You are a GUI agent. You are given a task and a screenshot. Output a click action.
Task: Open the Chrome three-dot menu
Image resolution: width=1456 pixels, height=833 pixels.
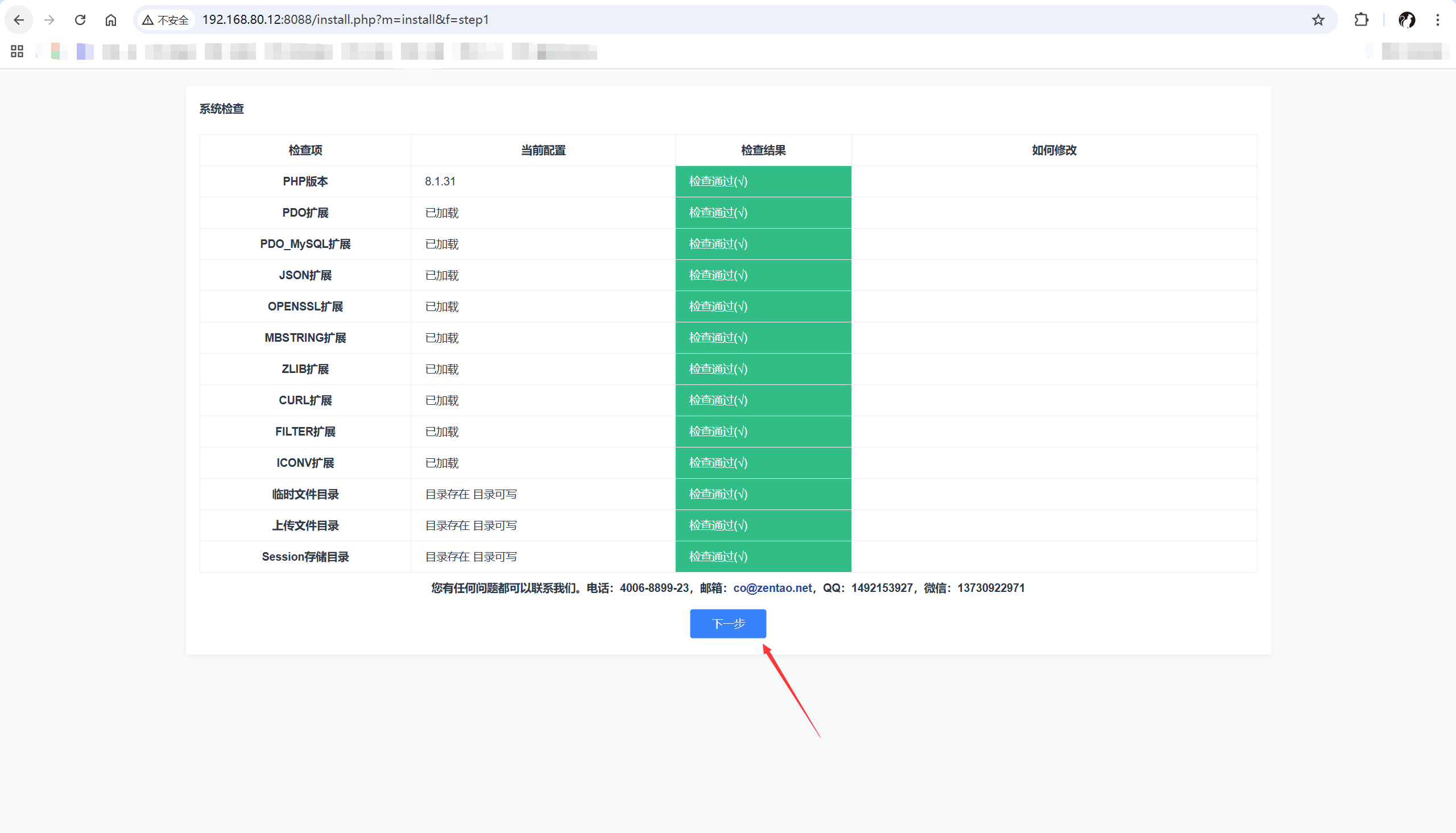(1438, 20)
